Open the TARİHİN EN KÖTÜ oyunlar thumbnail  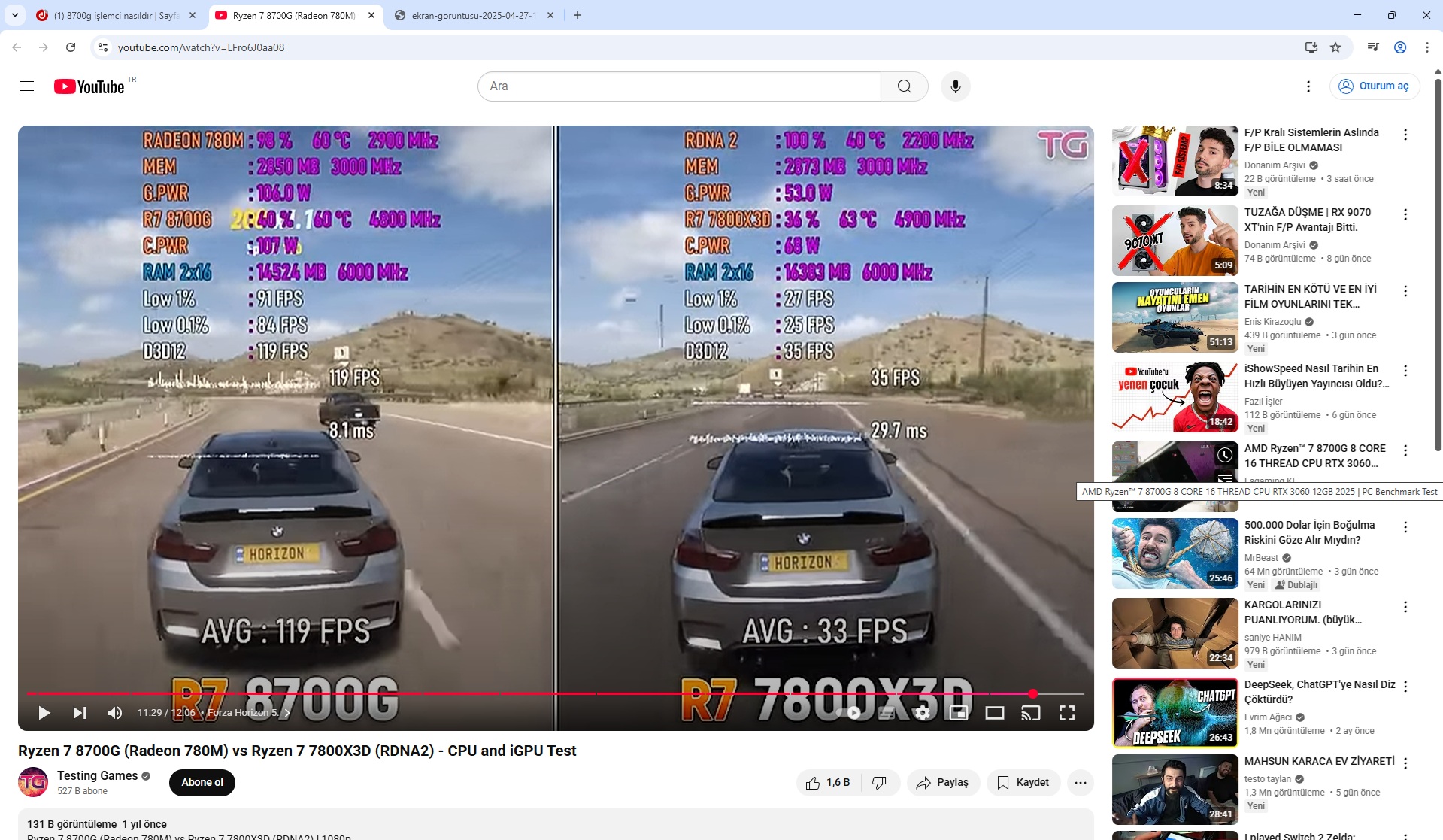coord(1175,317)
